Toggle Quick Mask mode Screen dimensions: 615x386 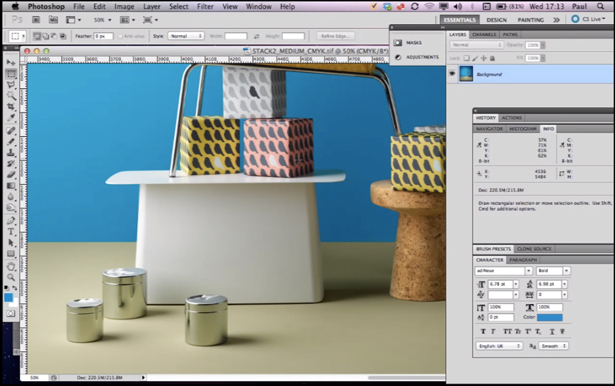[x=11, y=313]
